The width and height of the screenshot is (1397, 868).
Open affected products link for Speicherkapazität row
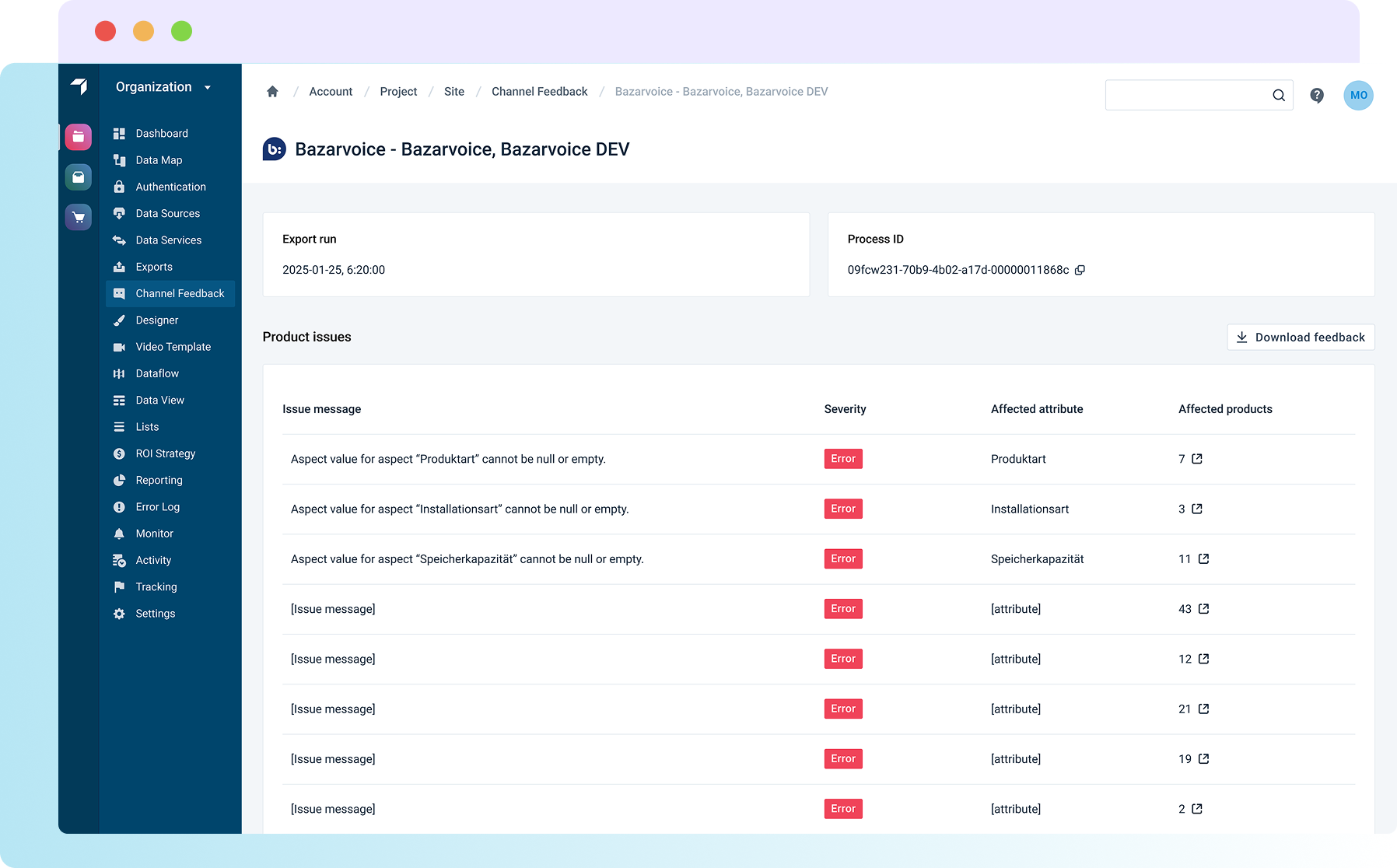tap(1203, 558)
